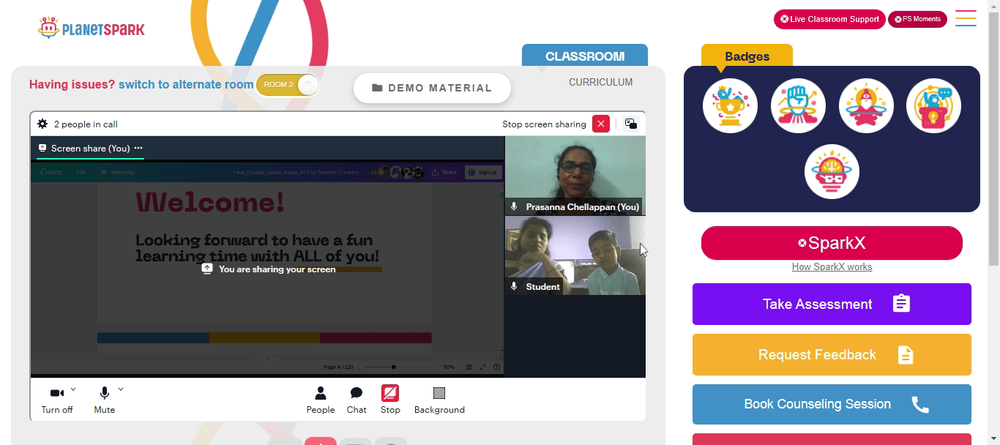Viewport: 1000px width, 445px height.
Task: Click Canva fullscreen icon in shared screen
Action: (x=483, y=367)
